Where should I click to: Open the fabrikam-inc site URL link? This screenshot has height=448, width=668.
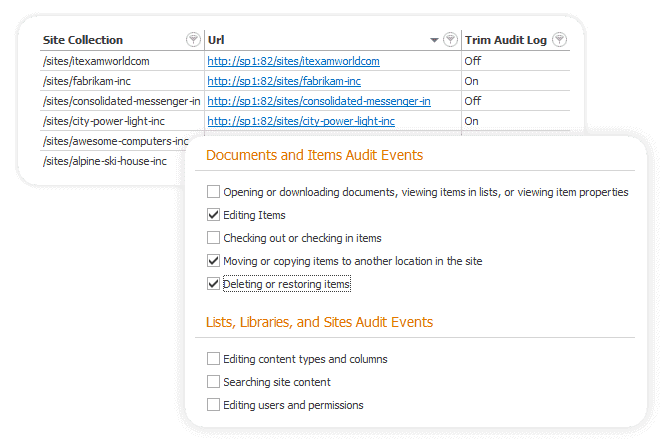click(x=284, y=81)
